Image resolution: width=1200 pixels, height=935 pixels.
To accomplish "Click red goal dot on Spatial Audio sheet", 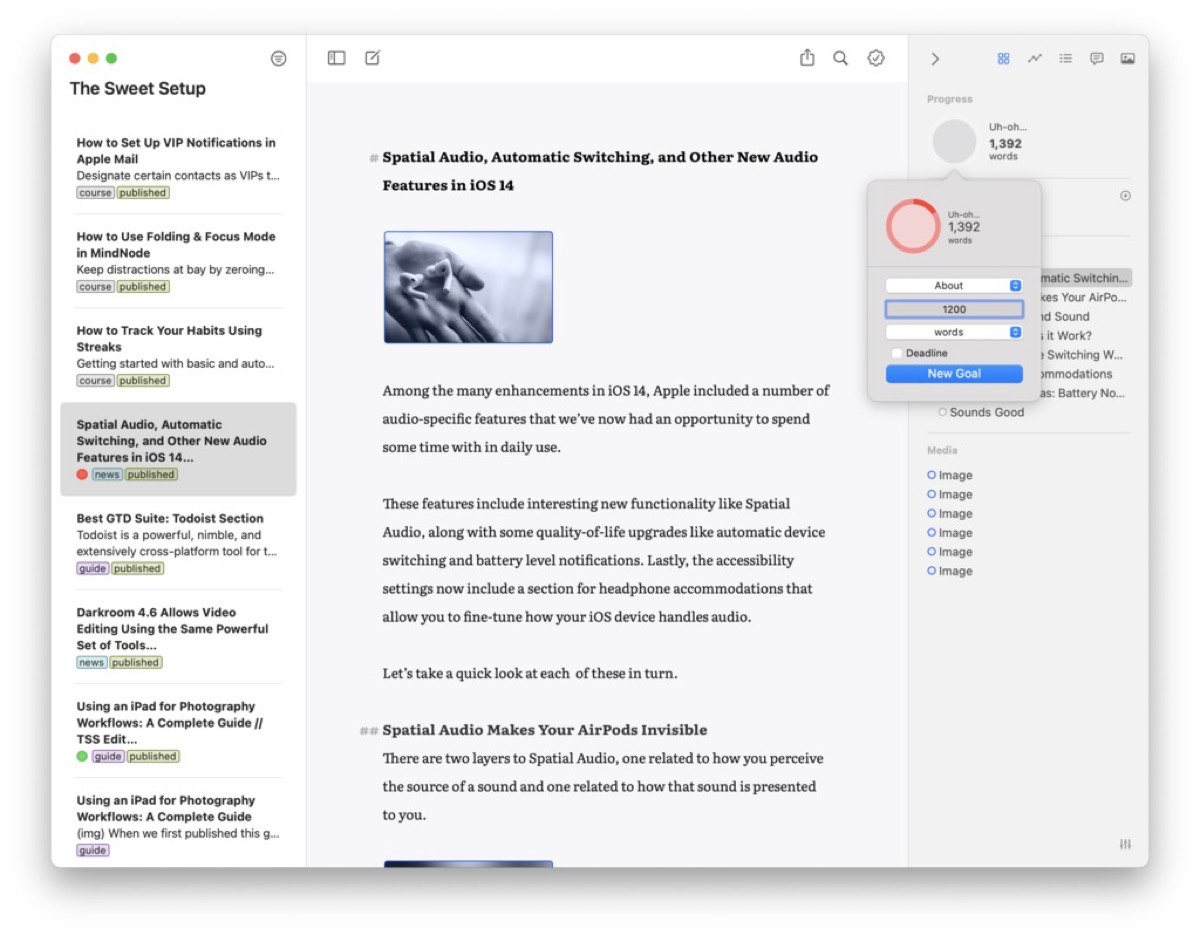I will pyautogui.click(x=82, y=475).
